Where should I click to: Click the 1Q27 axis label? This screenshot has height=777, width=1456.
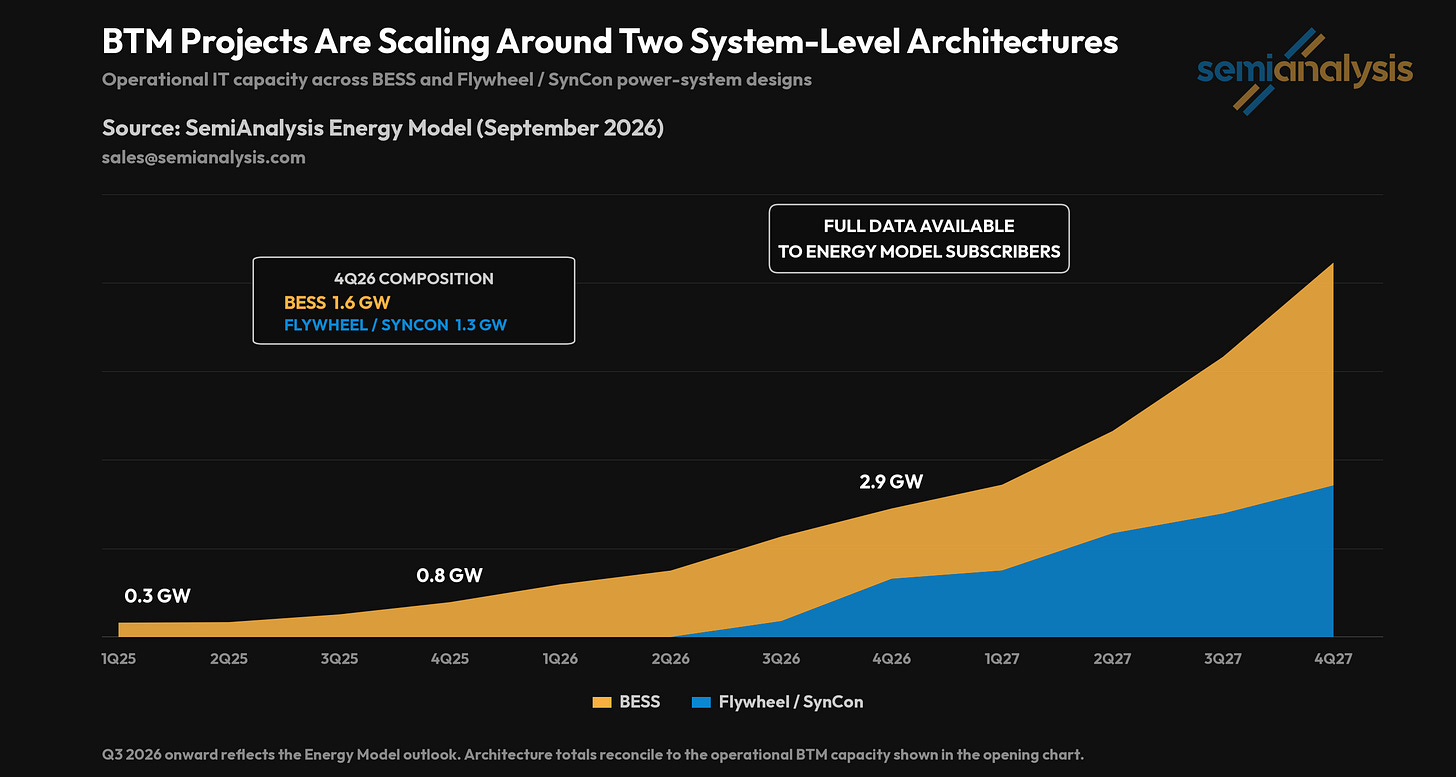[x=1002, y=659]
